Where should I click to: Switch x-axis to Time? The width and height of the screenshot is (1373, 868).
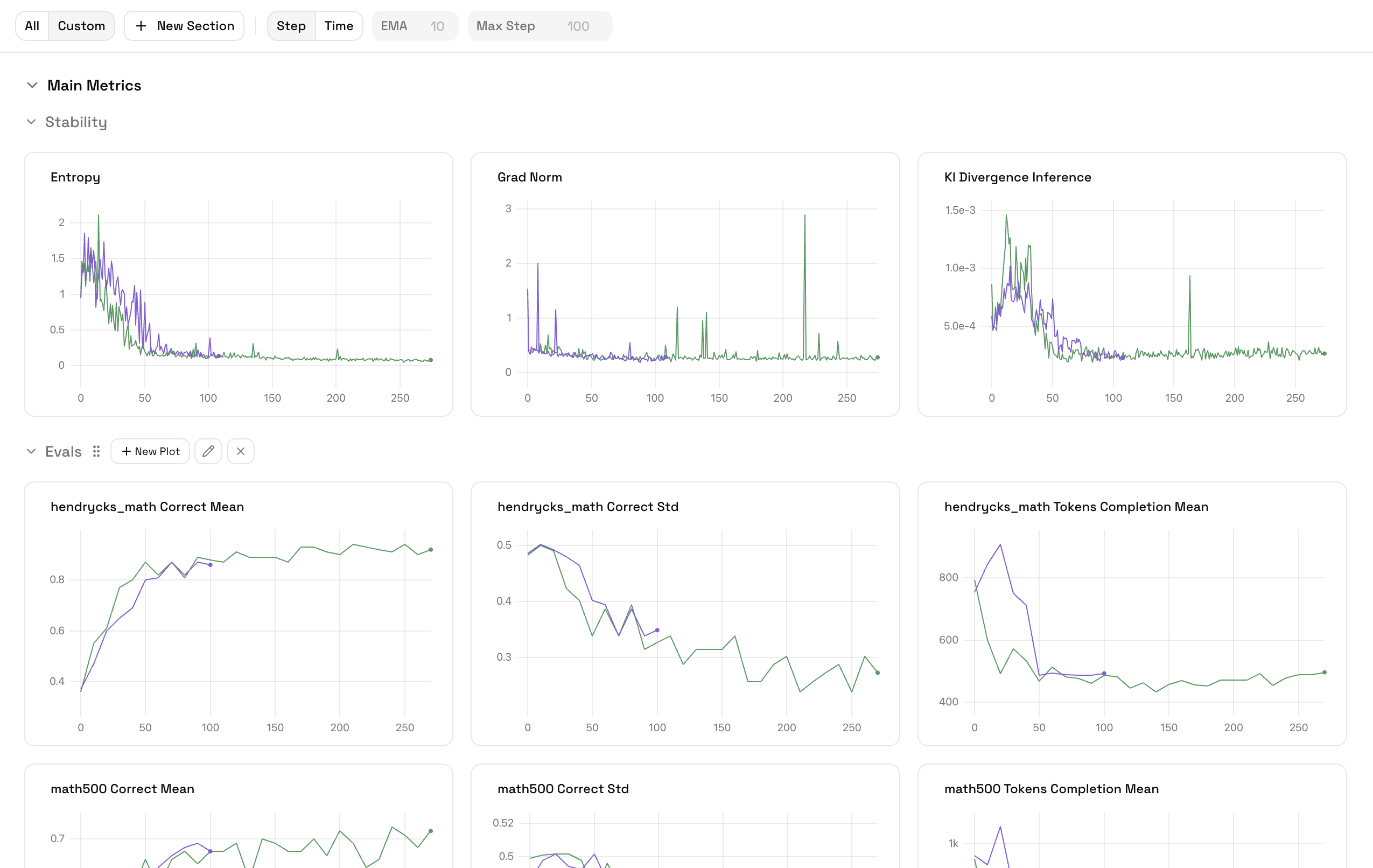tap(339, 26)
